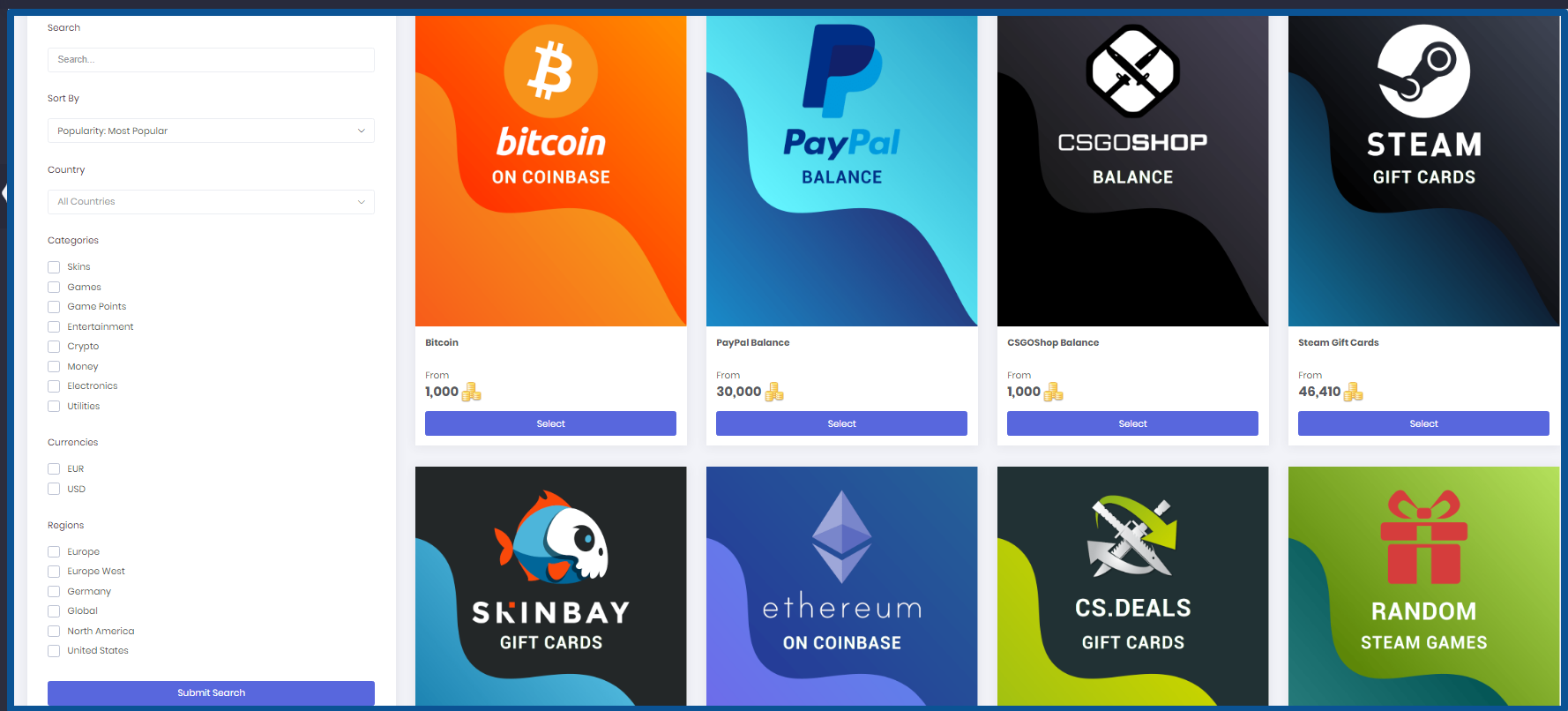Click the CSGOShop crossed knives logo

click(1133, 71)
